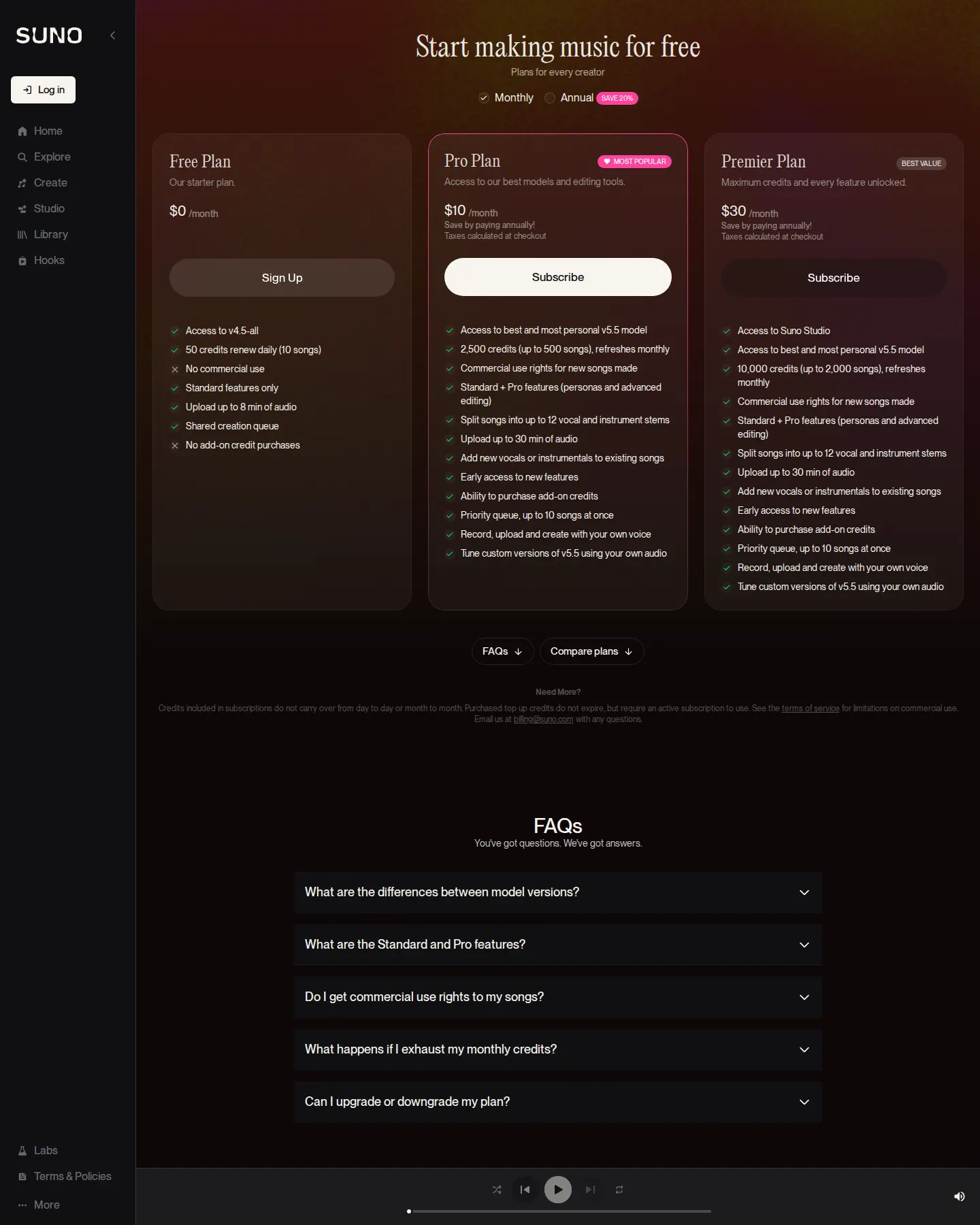980x1225 pixels.
Task: Expand the upgrade or downgrade plan question
Action: 558,1102
